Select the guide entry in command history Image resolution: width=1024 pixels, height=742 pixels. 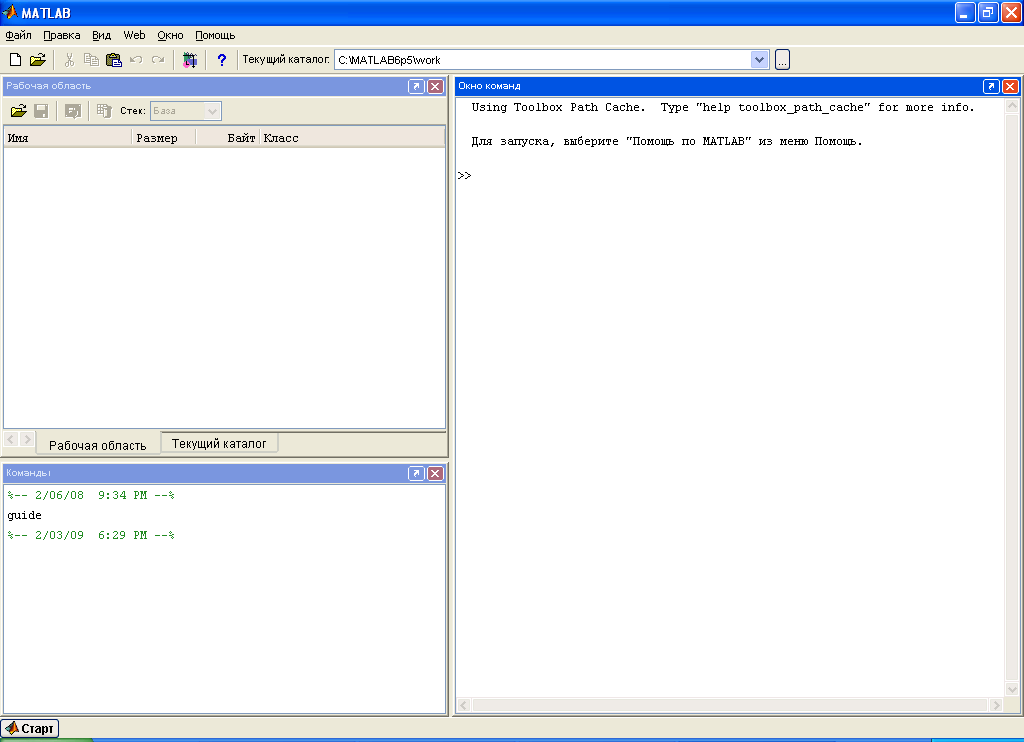tap(24, 515)
